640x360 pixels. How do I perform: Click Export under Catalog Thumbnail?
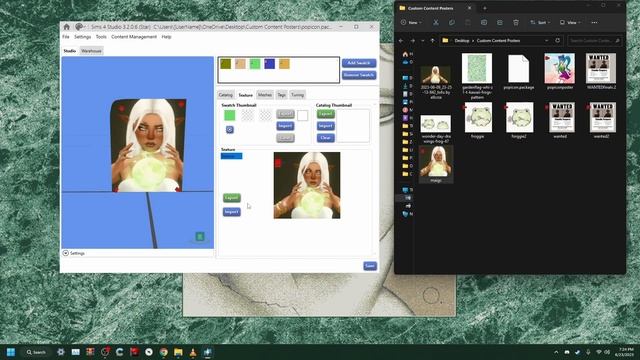pos(325,114)
